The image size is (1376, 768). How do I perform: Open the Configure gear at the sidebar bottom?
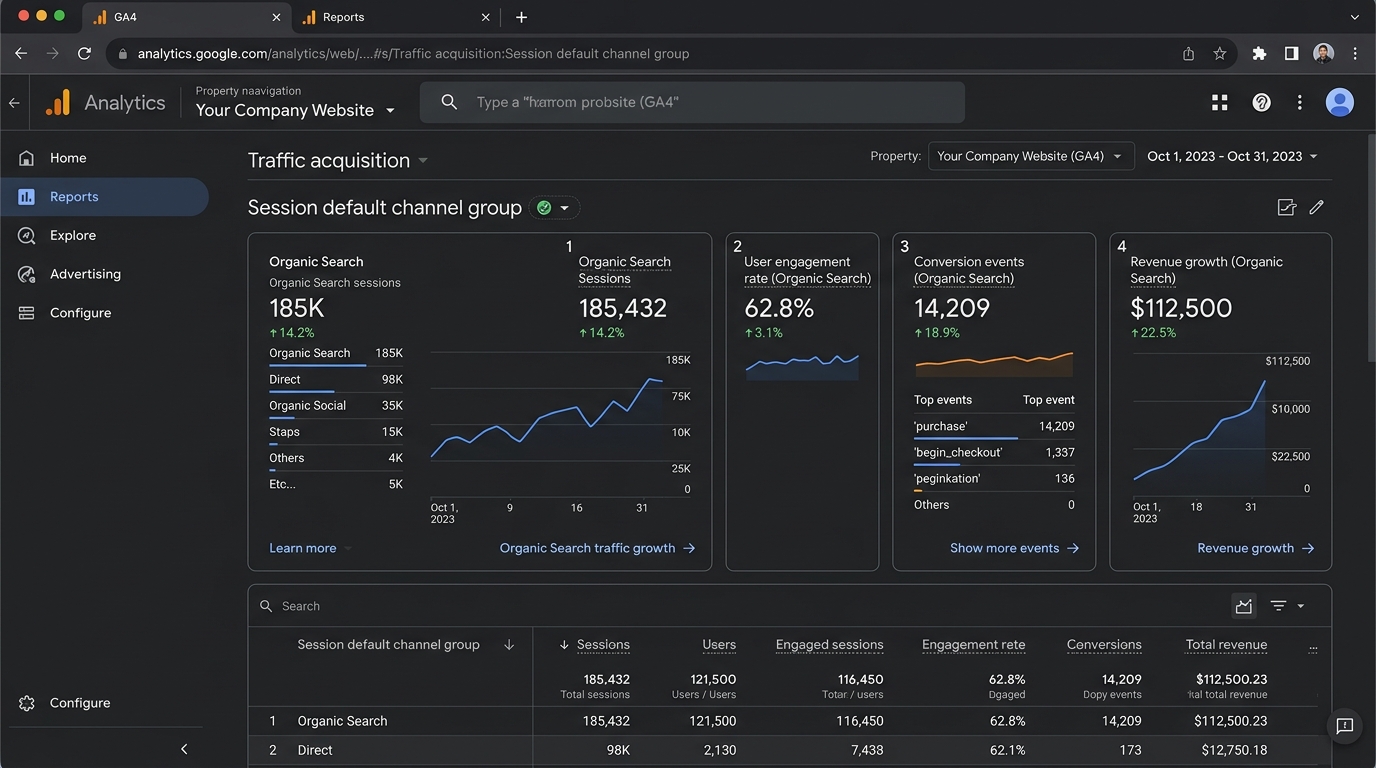[27, 703]
